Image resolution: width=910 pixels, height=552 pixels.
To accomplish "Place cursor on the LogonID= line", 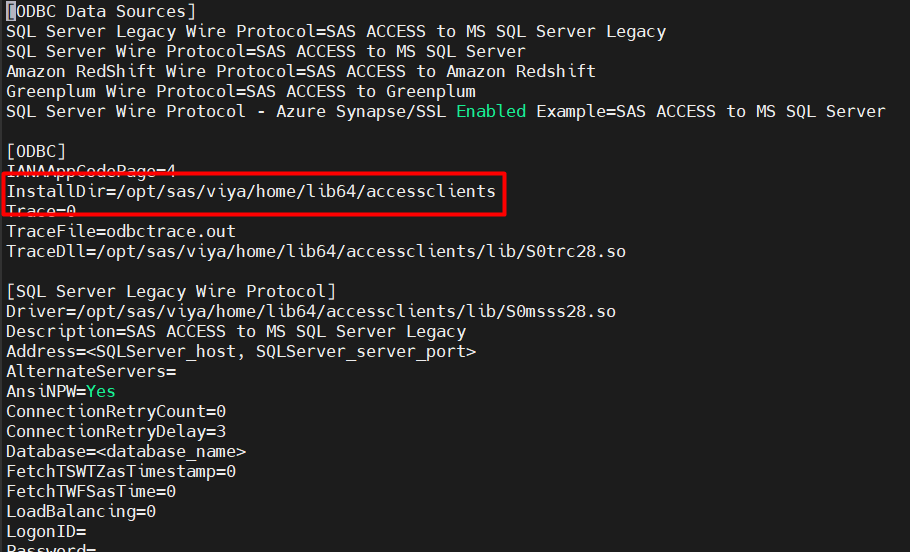I will point(46,531).
